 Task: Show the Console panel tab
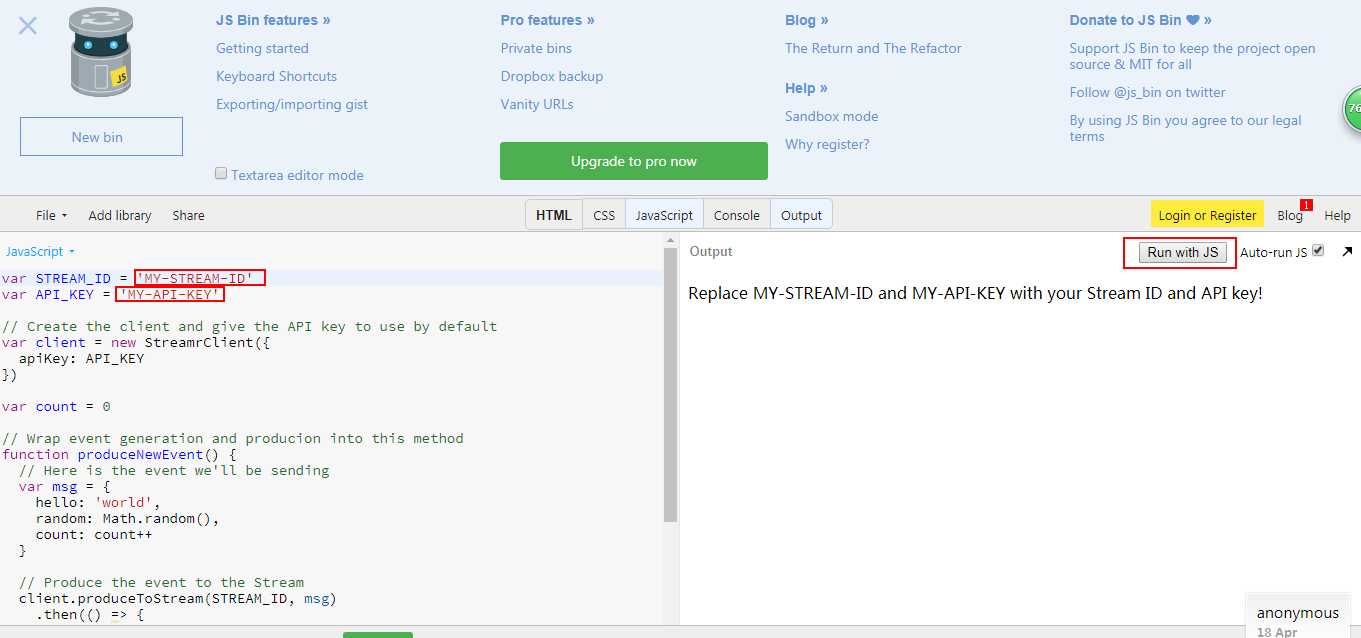click(737, 215)
